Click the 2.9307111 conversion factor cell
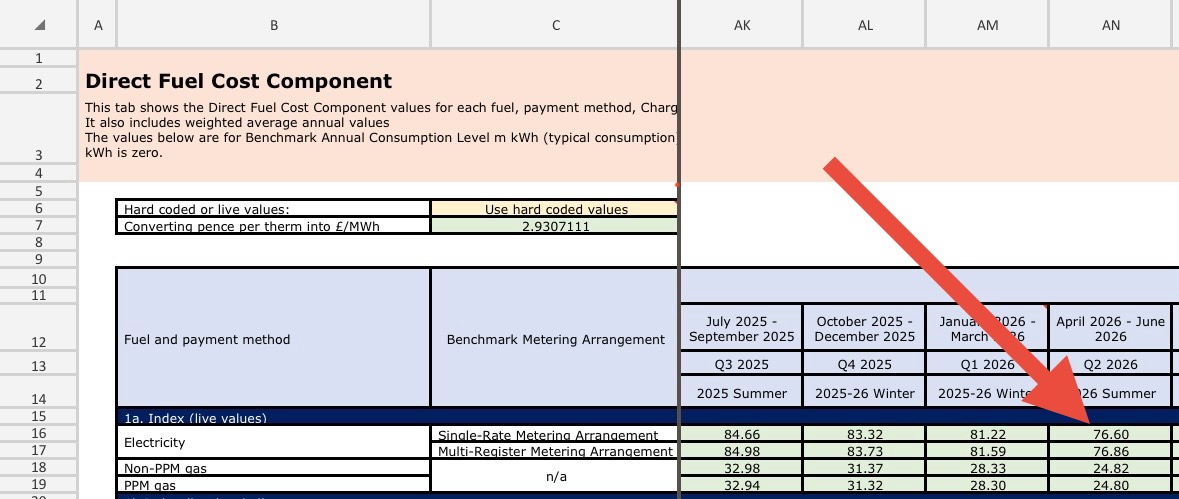 pyautogui.click(x=555, y=226)
